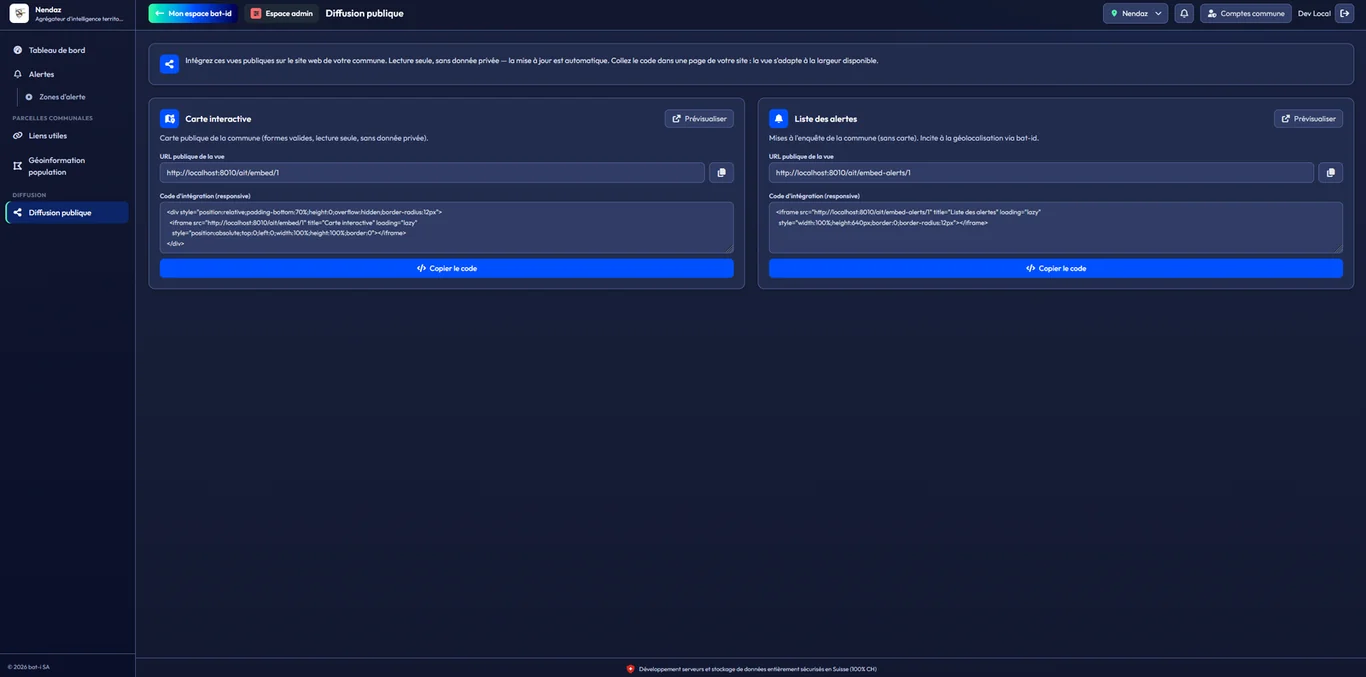
Task: Click the Liste des alertes embed code textarea
Action: [1055, 228]
